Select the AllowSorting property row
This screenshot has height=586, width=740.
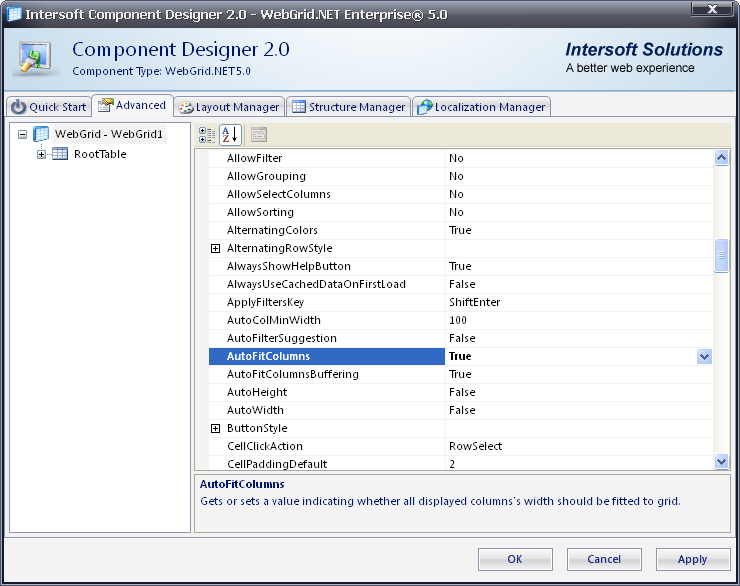(461, 212)
